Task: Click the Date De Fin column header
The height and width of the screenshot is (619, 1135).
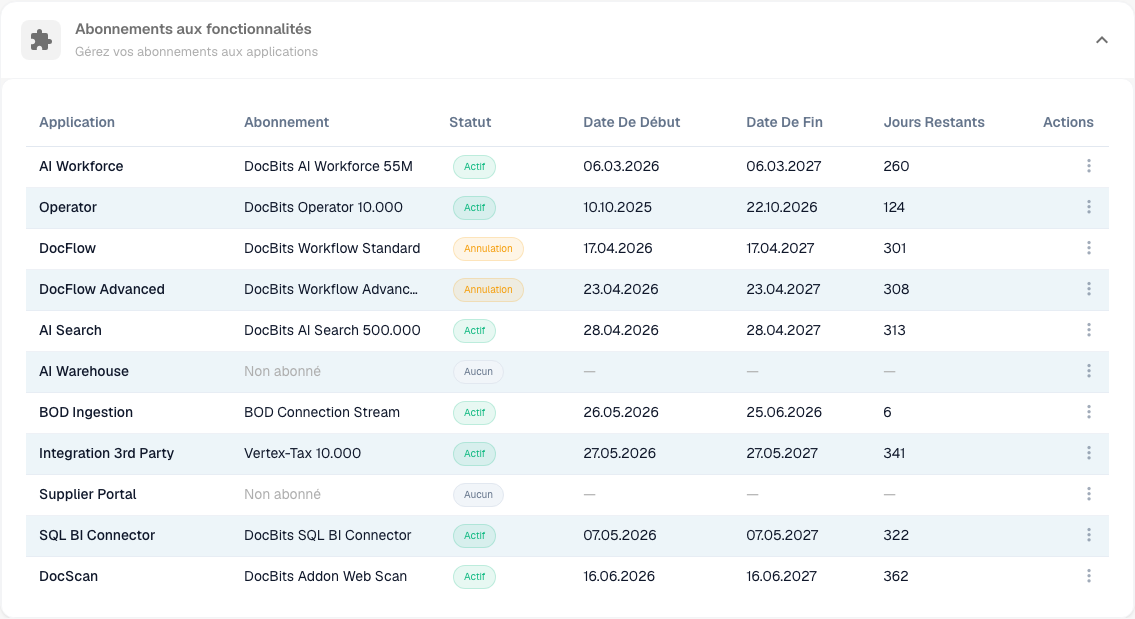Action: 785,122
